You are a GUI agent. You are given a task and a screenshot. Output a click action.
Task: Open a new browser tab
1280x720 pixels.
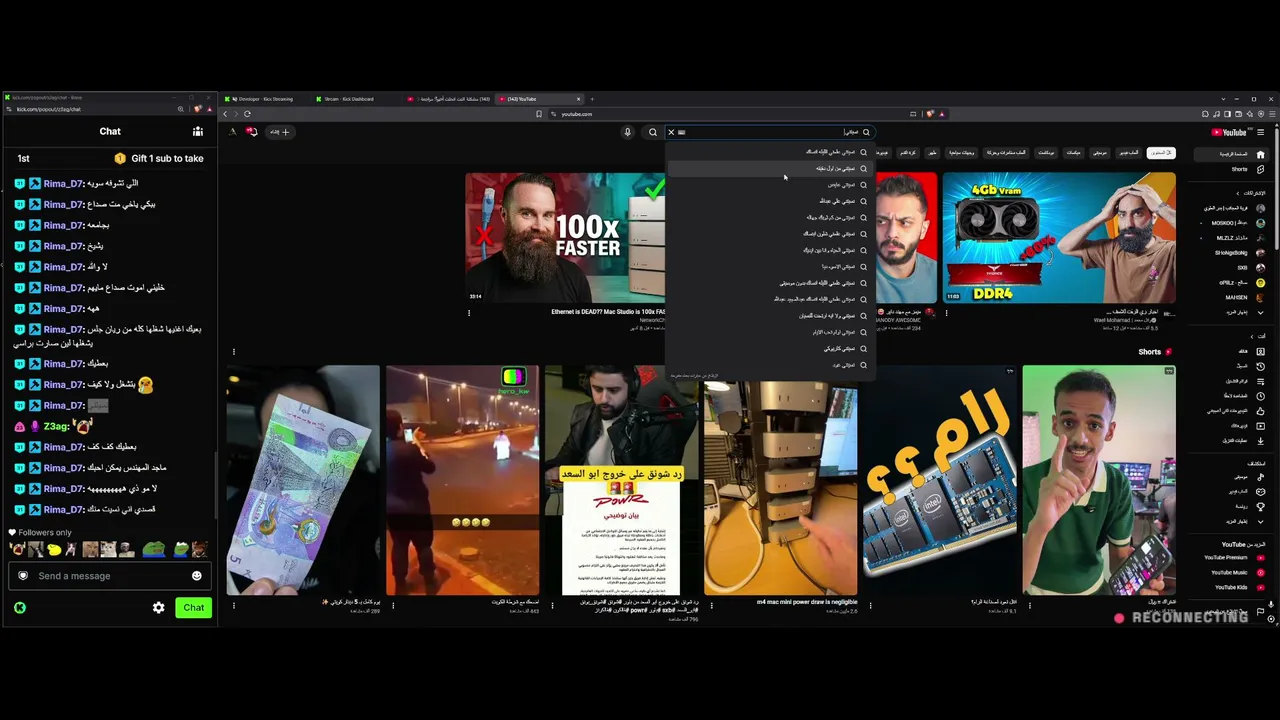592,99
